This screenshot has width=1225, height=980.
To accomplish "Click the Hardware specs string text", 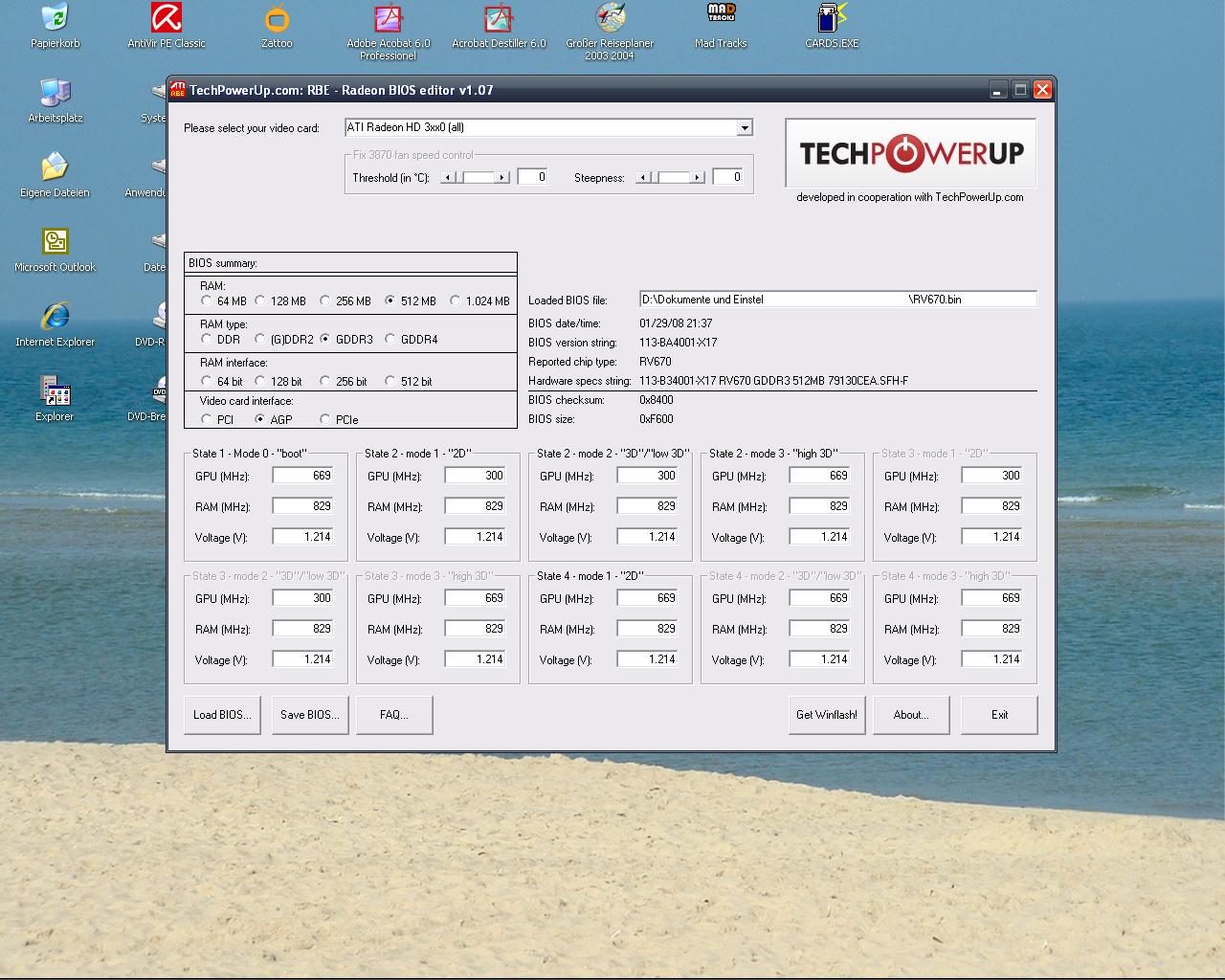I will 774,381.
